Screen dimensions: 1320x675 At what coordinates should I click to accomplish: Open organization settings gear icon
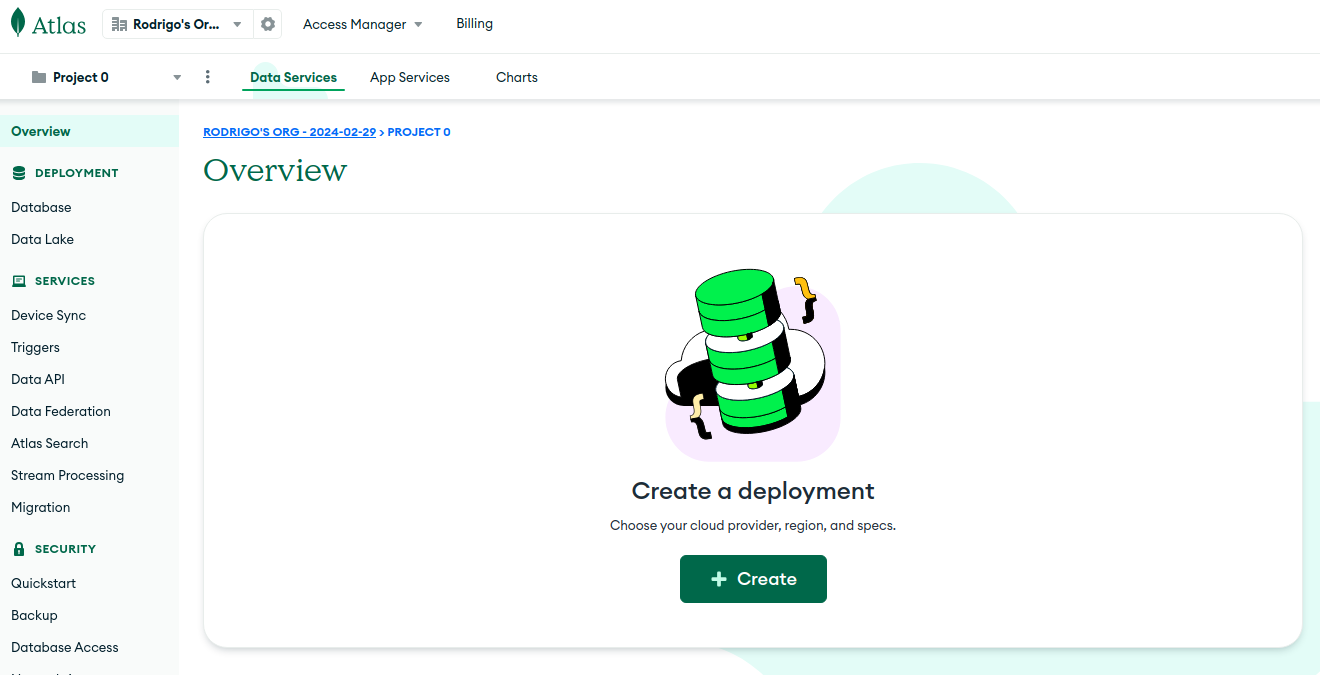(x=268, y=24)
